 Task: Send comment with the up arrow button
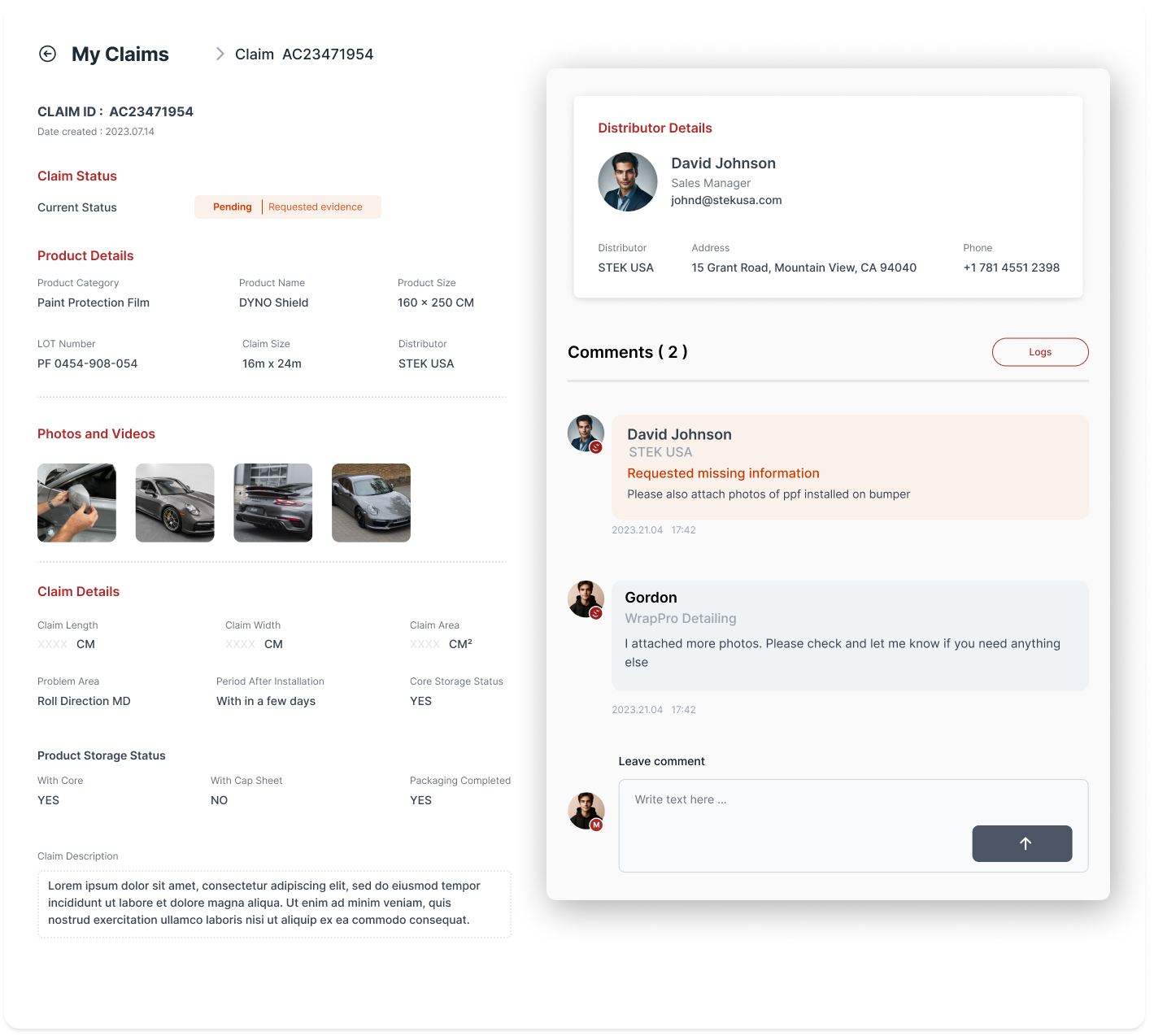pyautogui.click(x=1021, y=843)
